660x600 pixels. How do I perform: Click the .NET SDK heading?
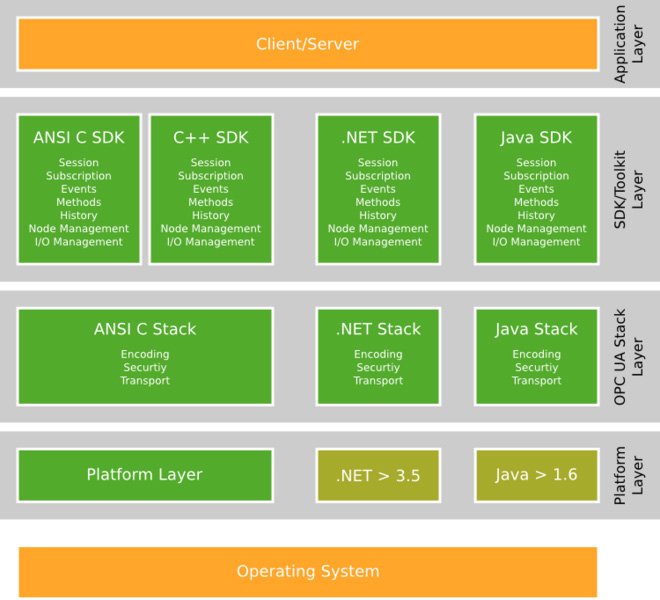[378, 138]
